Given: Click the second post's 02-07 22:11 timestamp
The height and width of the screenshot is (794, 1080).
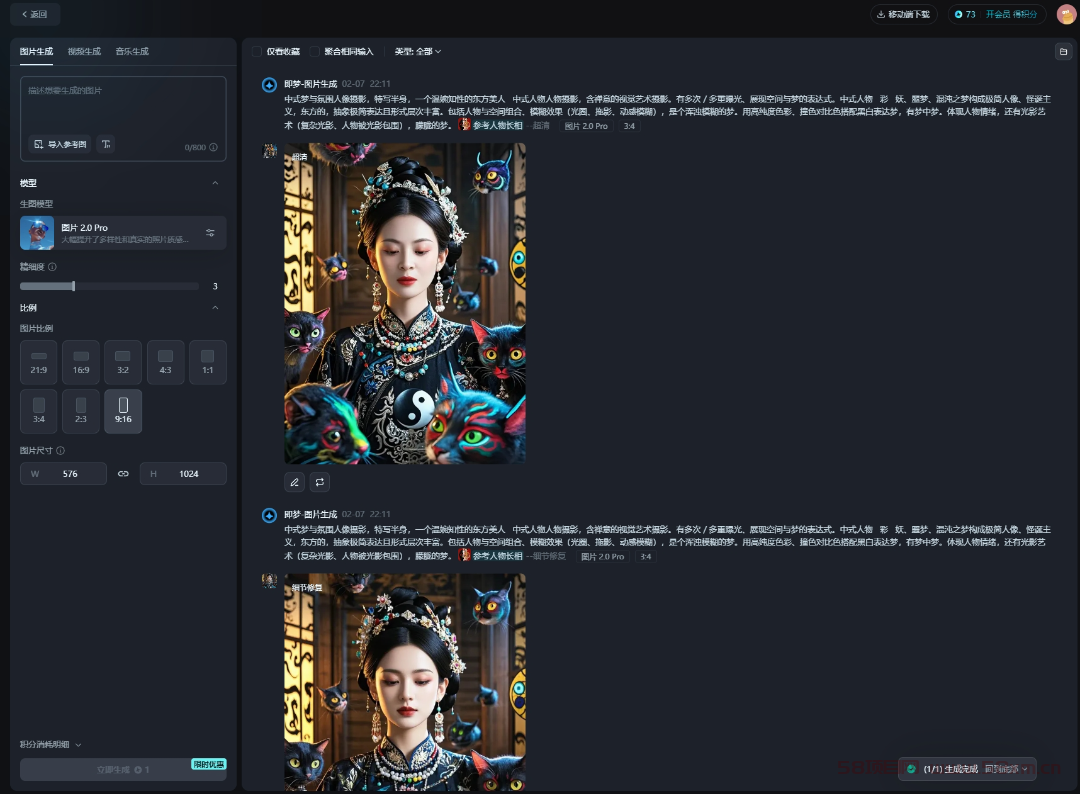Looking at the screenshot, I should pyautogui.click(x=366, y=514).
